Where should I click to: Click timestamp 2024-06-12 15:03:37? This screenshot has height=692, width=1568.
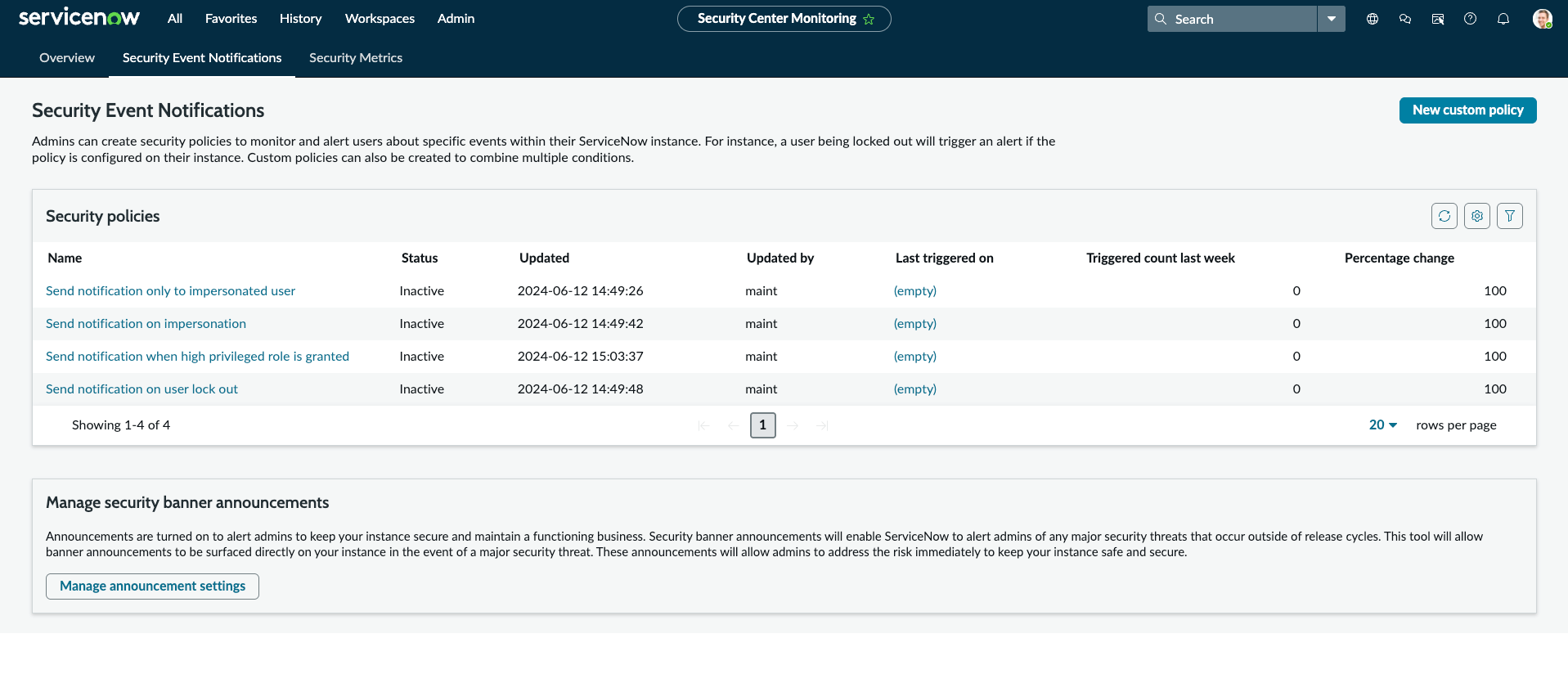581,357
